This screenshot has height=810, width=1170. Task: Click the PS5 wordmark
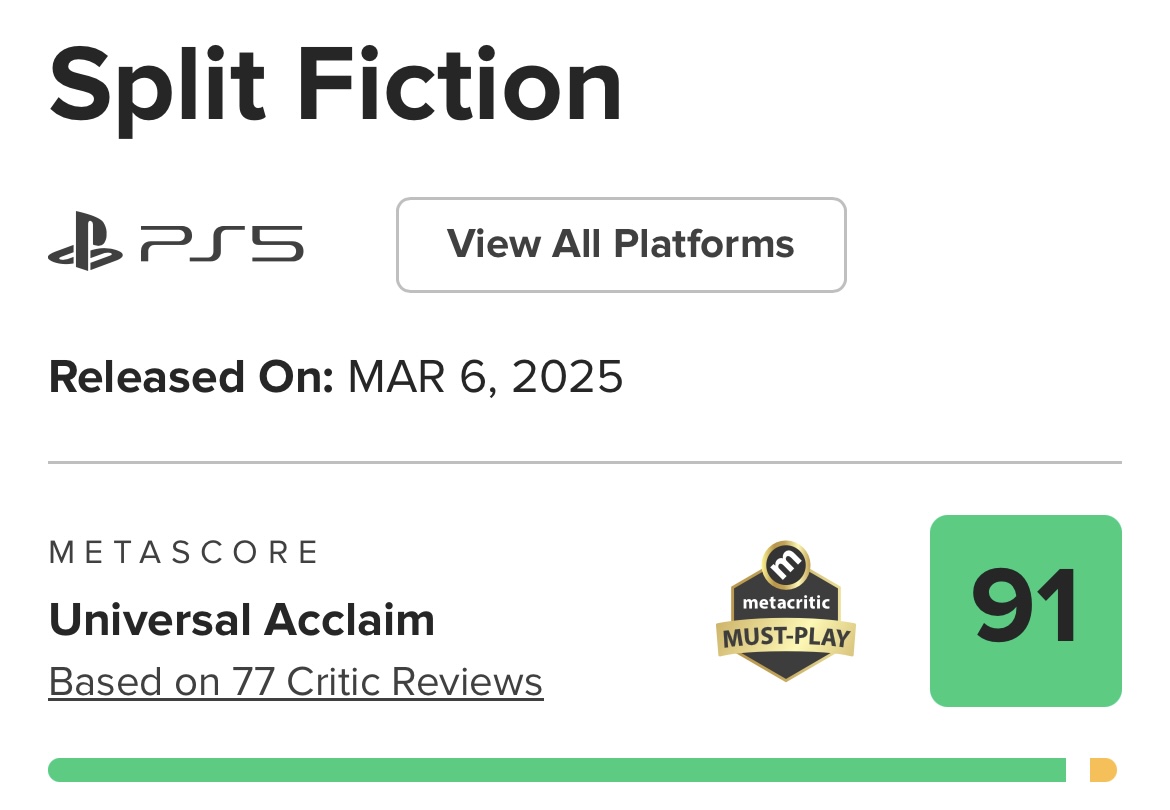pyautogui.click(x=222, y=244)
